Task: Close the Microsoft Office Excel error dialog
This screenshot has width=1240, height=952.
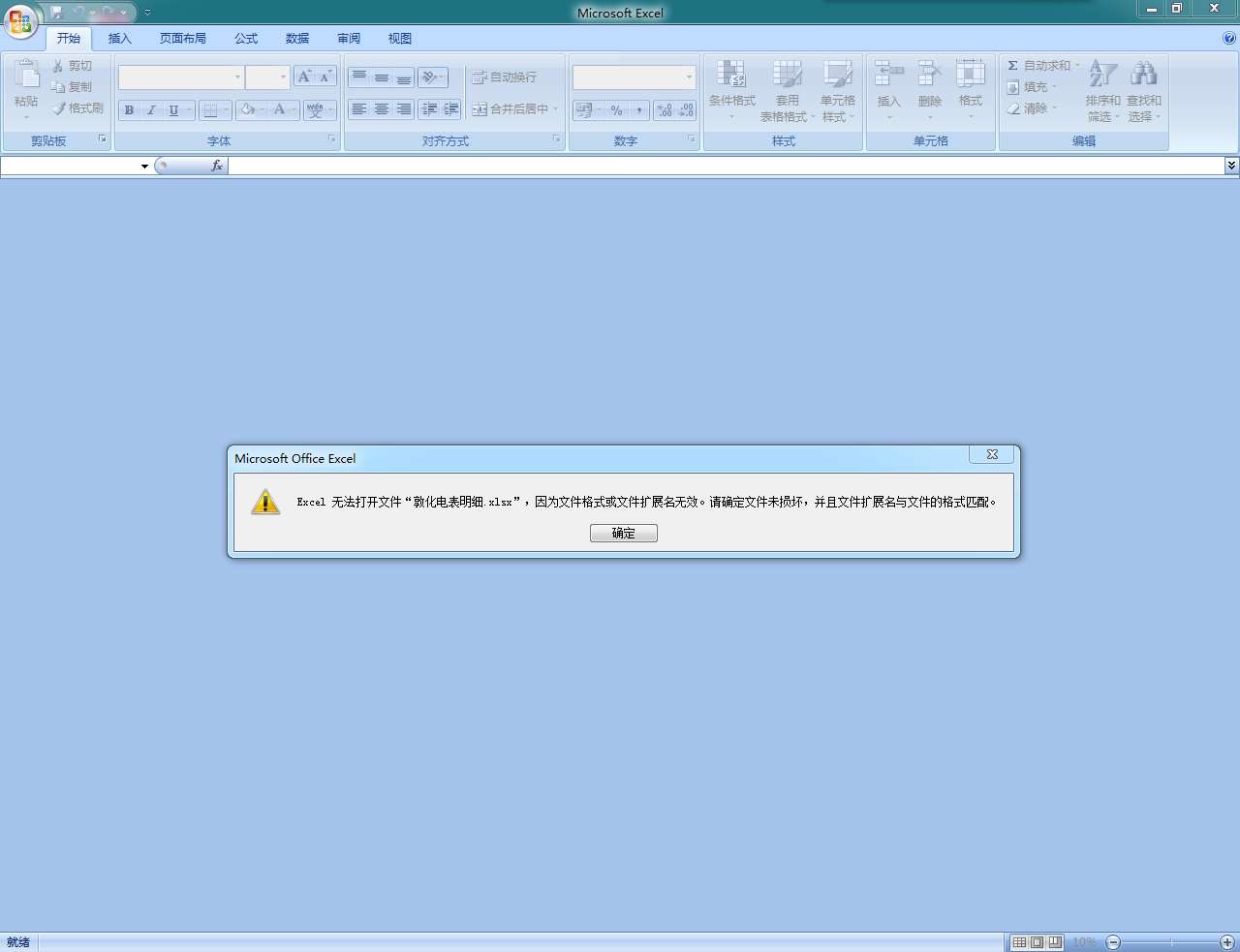Action: pos(992,454)
